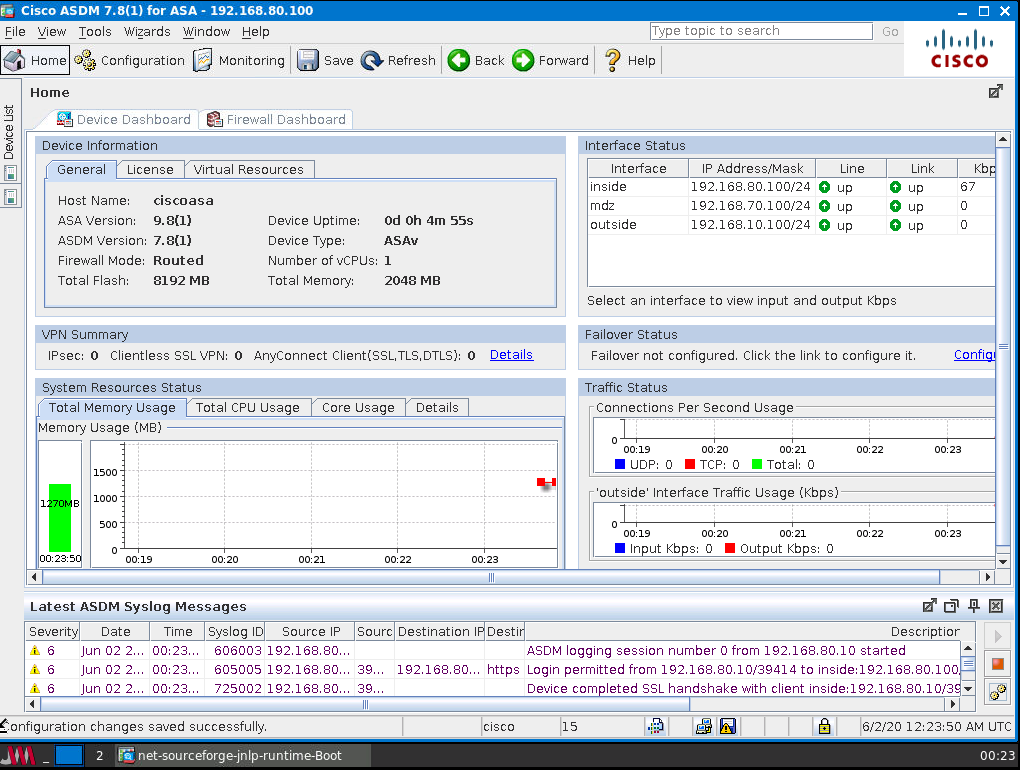Screen dimensions: 1020x770
Task: Open System Resources Details tab
Action: coord(437,407)
